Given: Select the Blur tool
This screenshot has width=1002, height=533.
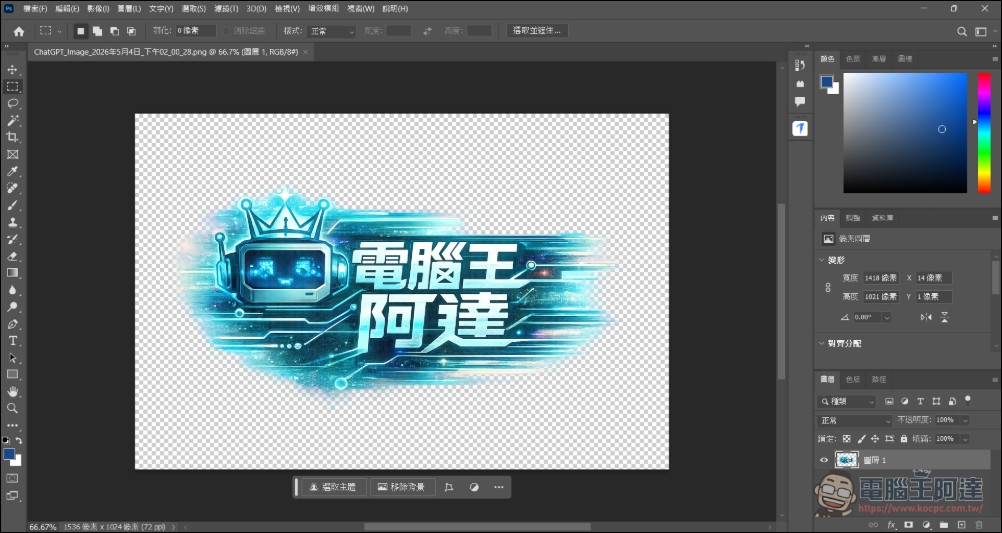Looking at the screenshot, I should [12, 290].
